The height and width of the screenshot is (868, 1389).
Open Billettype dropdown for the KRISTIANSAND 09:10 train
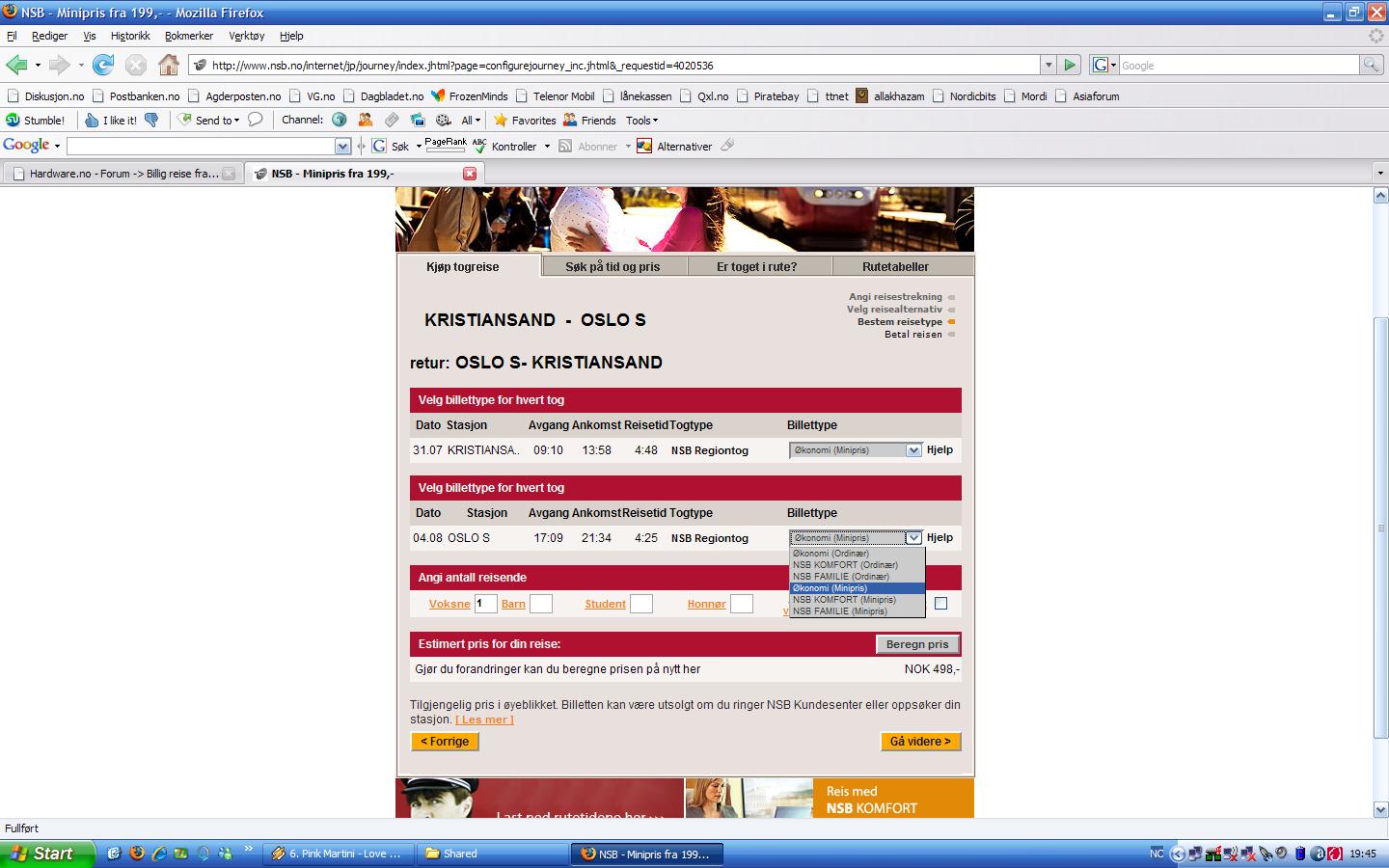point(856,450)
